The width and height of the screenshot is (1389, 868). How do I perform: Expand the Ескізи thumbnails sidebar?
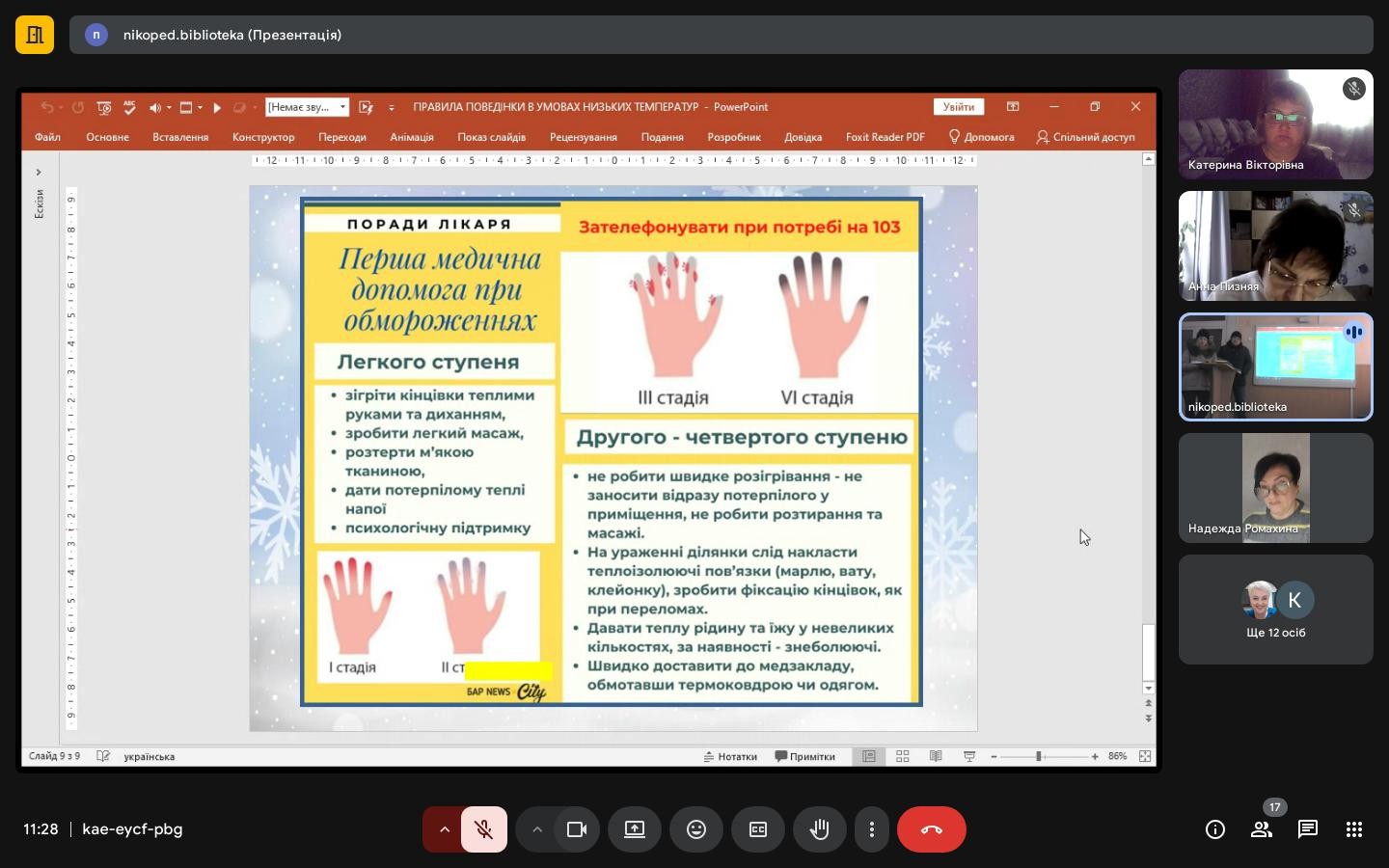click(38, 172)
